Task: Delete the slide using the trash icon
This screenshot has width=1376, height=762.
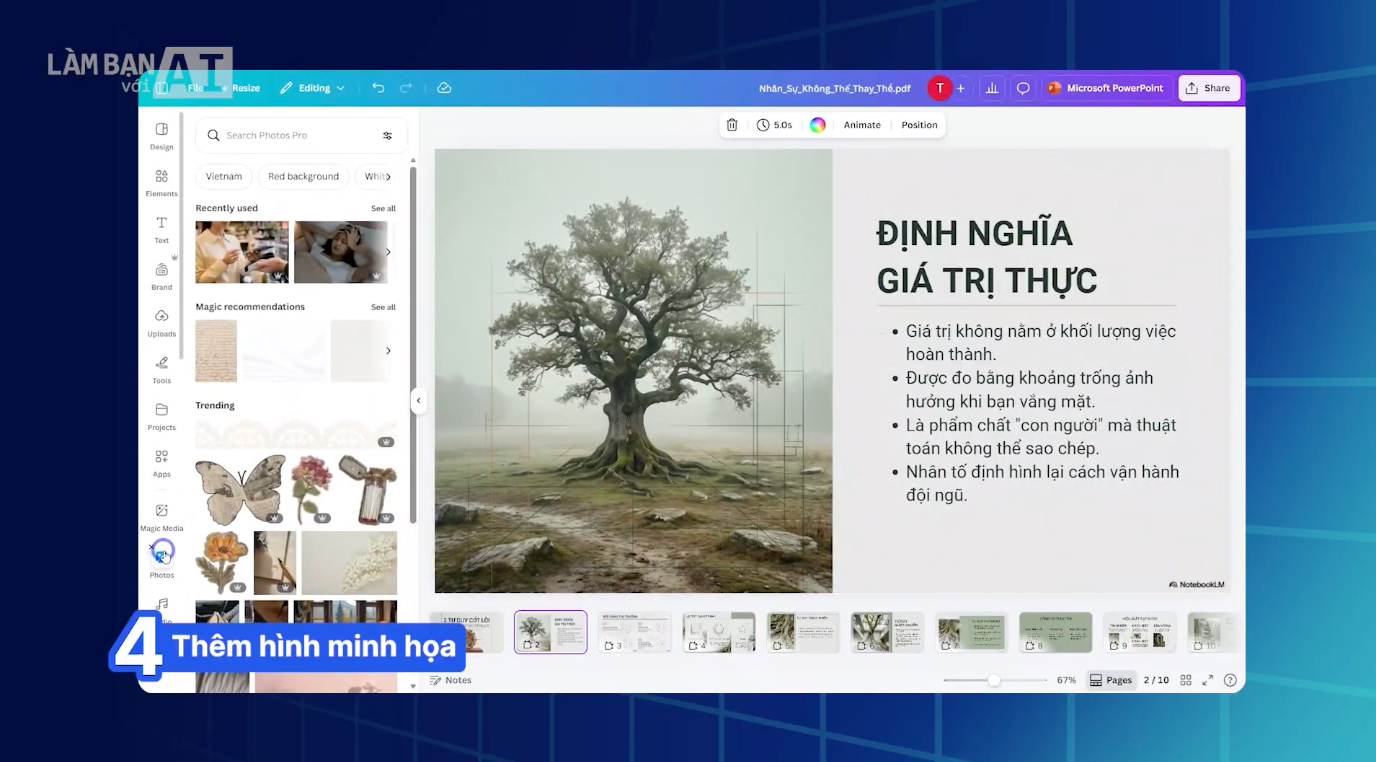Action: click(731, 124)
